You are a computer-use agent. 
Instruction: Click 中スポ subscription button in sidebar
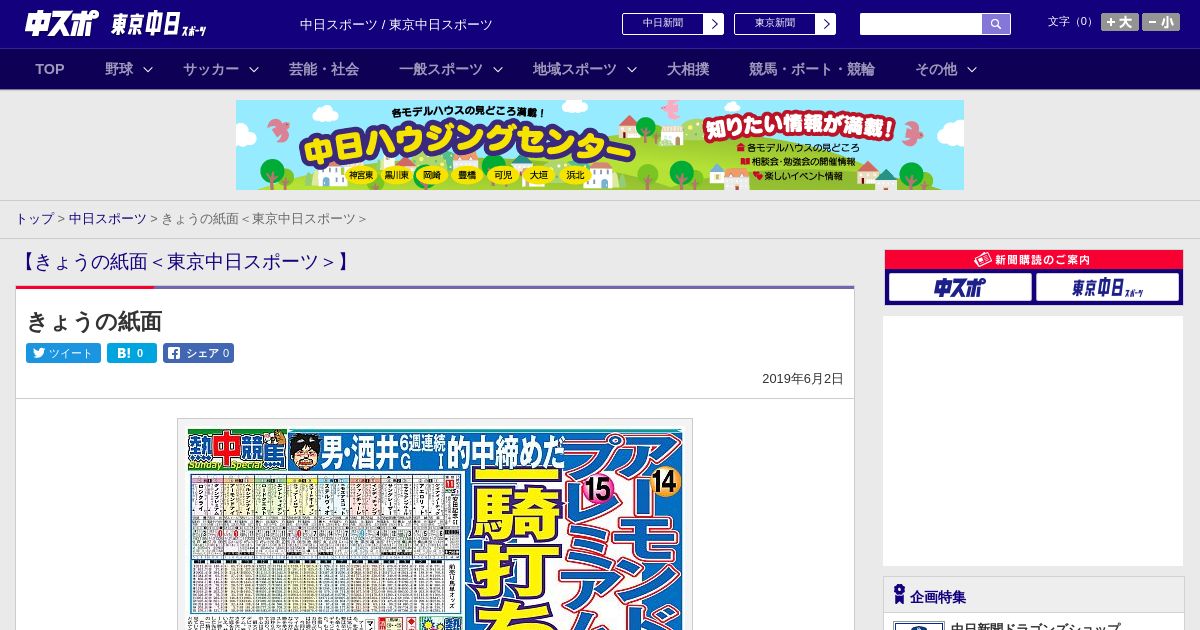pos(960,287)
